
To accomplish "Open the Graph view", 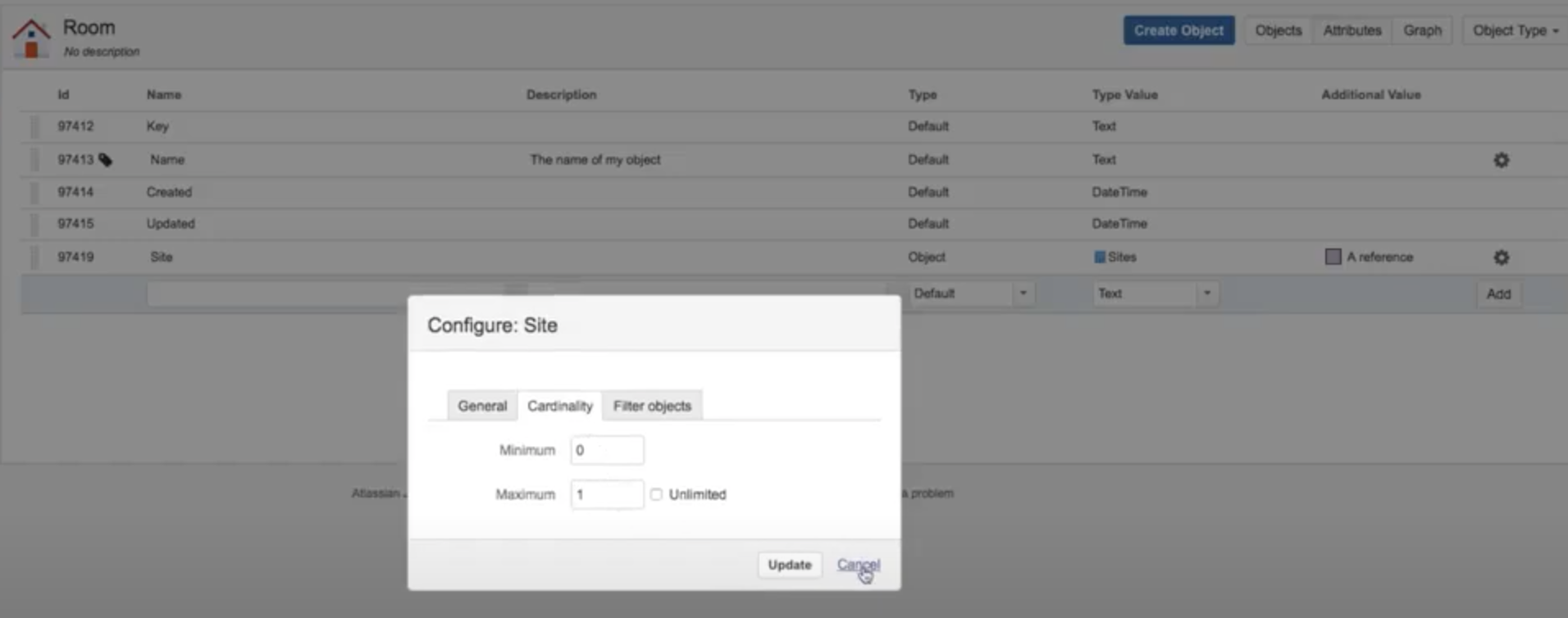I will tap(1422, 30).
